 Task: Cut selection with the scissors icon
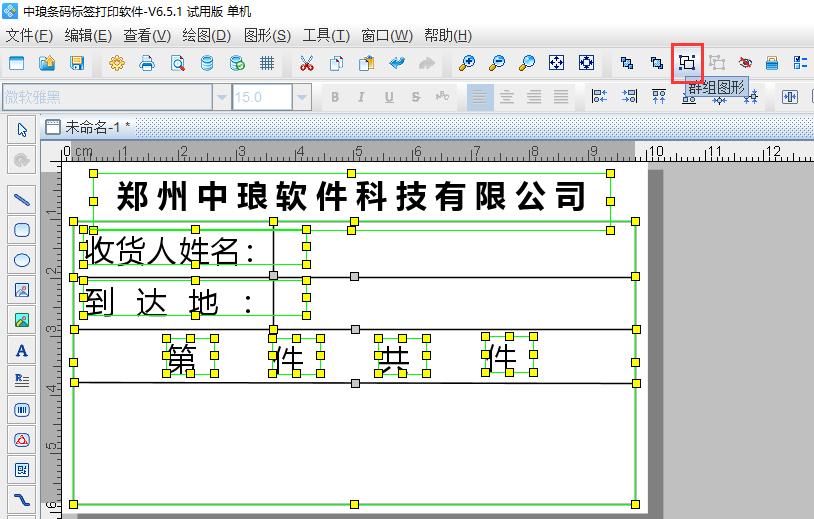[x=307, y=63]
